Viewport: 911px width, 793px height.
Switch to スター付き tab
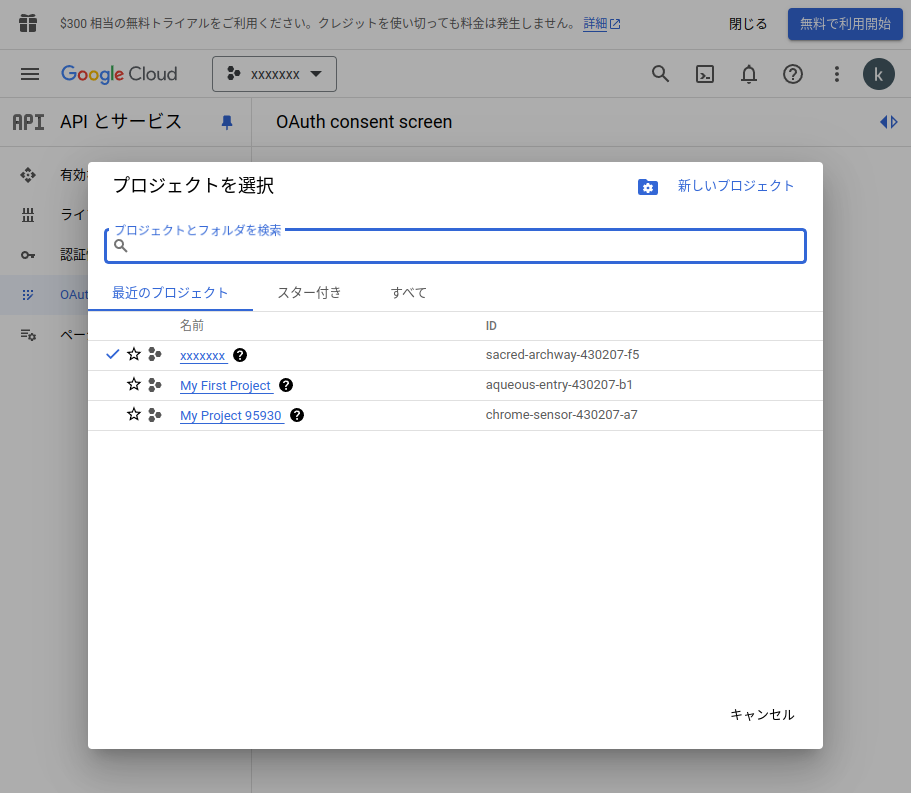[309, 293]
